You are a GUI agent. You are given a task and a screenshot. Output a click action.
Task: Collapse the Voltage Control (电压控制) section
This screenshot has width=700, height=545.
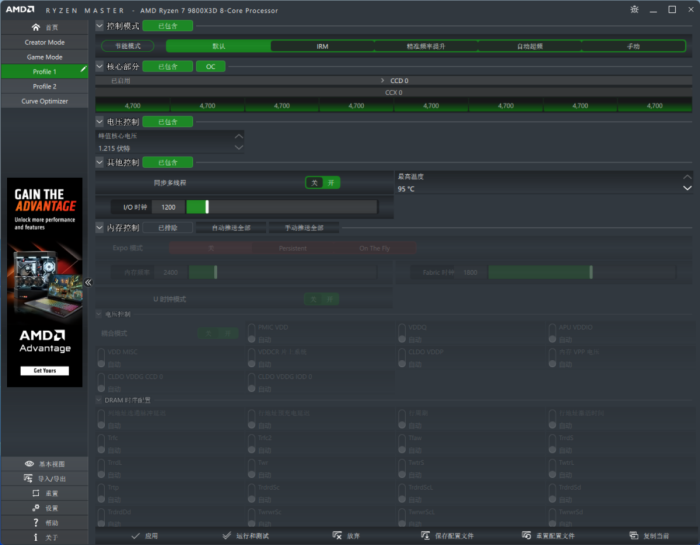point(99,121)
